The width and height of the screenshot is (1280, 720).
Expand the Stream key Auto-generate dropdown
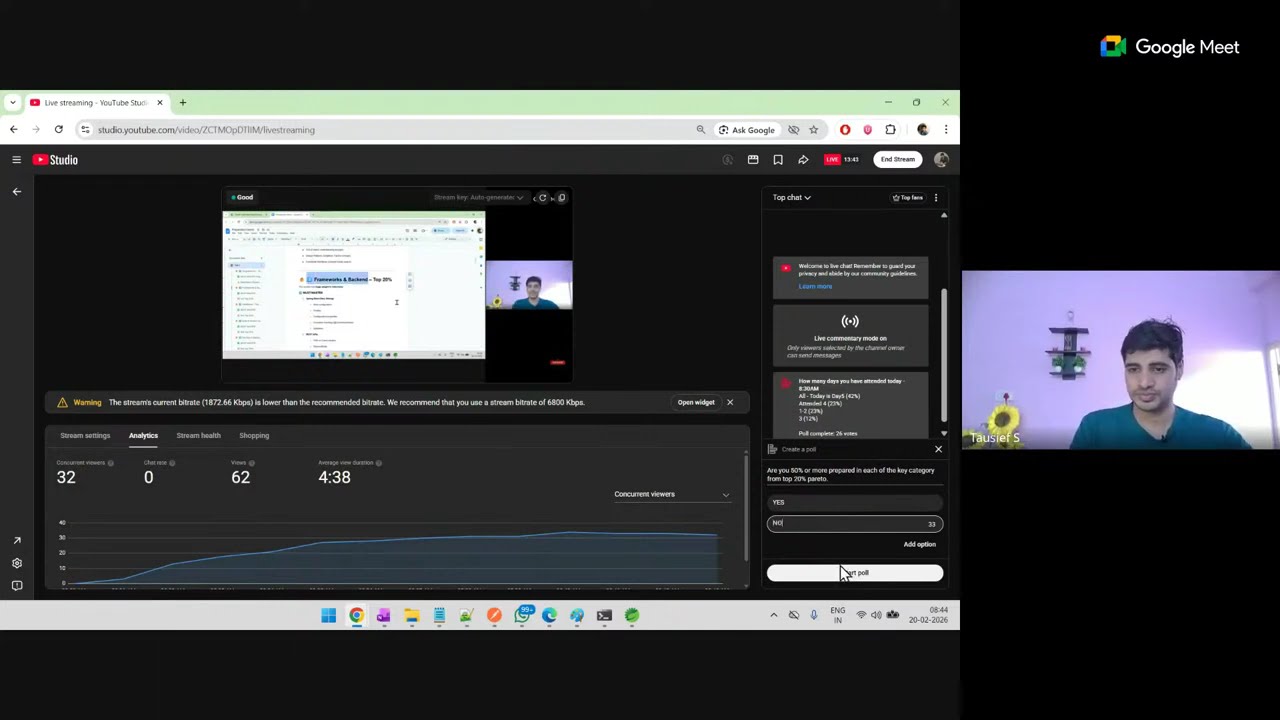(478, 197)
